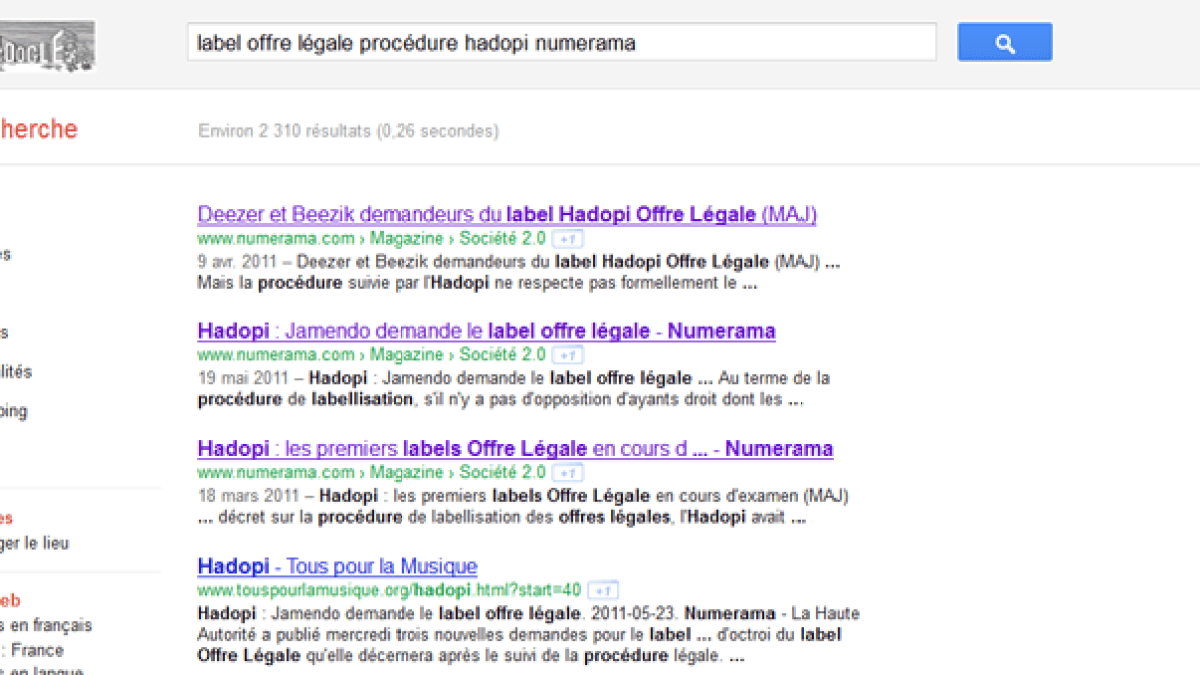Open 'Deezer et Beezik demandeurs du label Hadopi' result
Image resolution: width=1200 pixels, height=675 pixels.
click(x=507, y=214)
